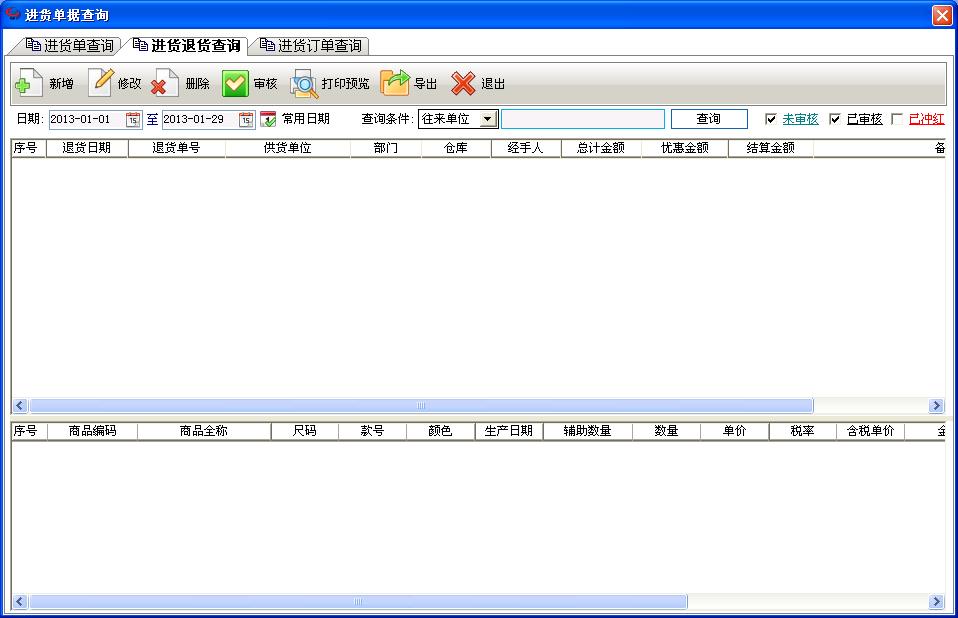958x618 pixels.
Task: Click the 导出 (export) icon
Action: click(x=395, y=83)
